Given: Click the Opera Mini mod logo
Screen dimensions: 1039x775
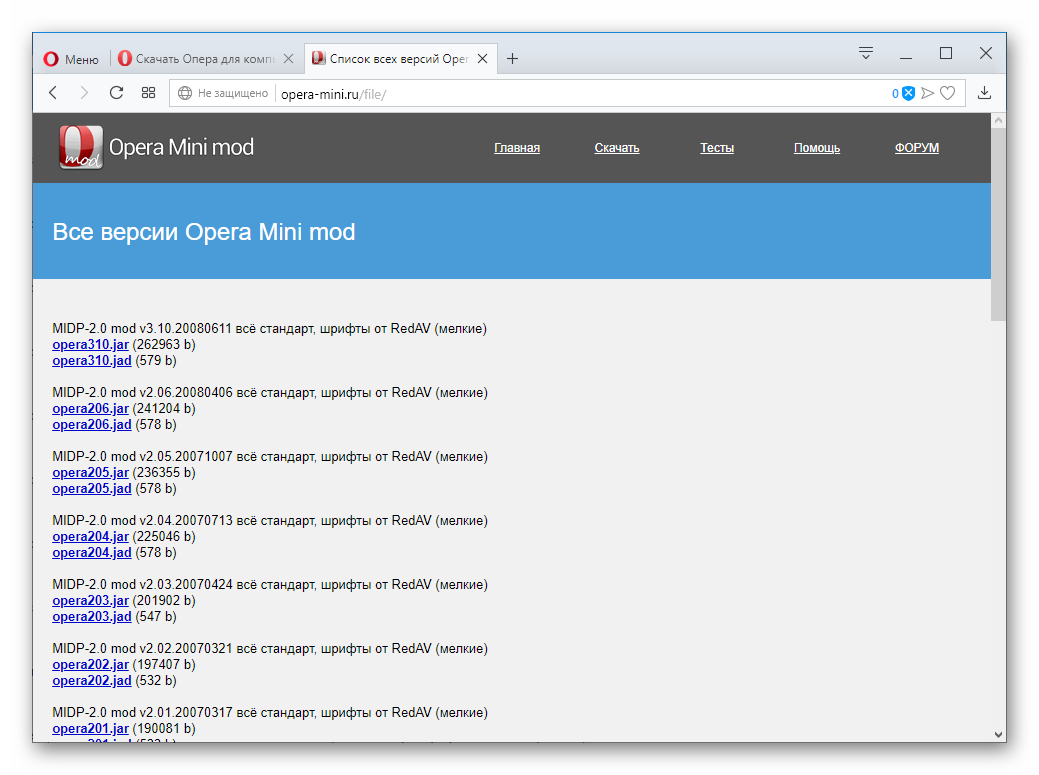Looking at the screenshot, I should [x=156, y=147].
